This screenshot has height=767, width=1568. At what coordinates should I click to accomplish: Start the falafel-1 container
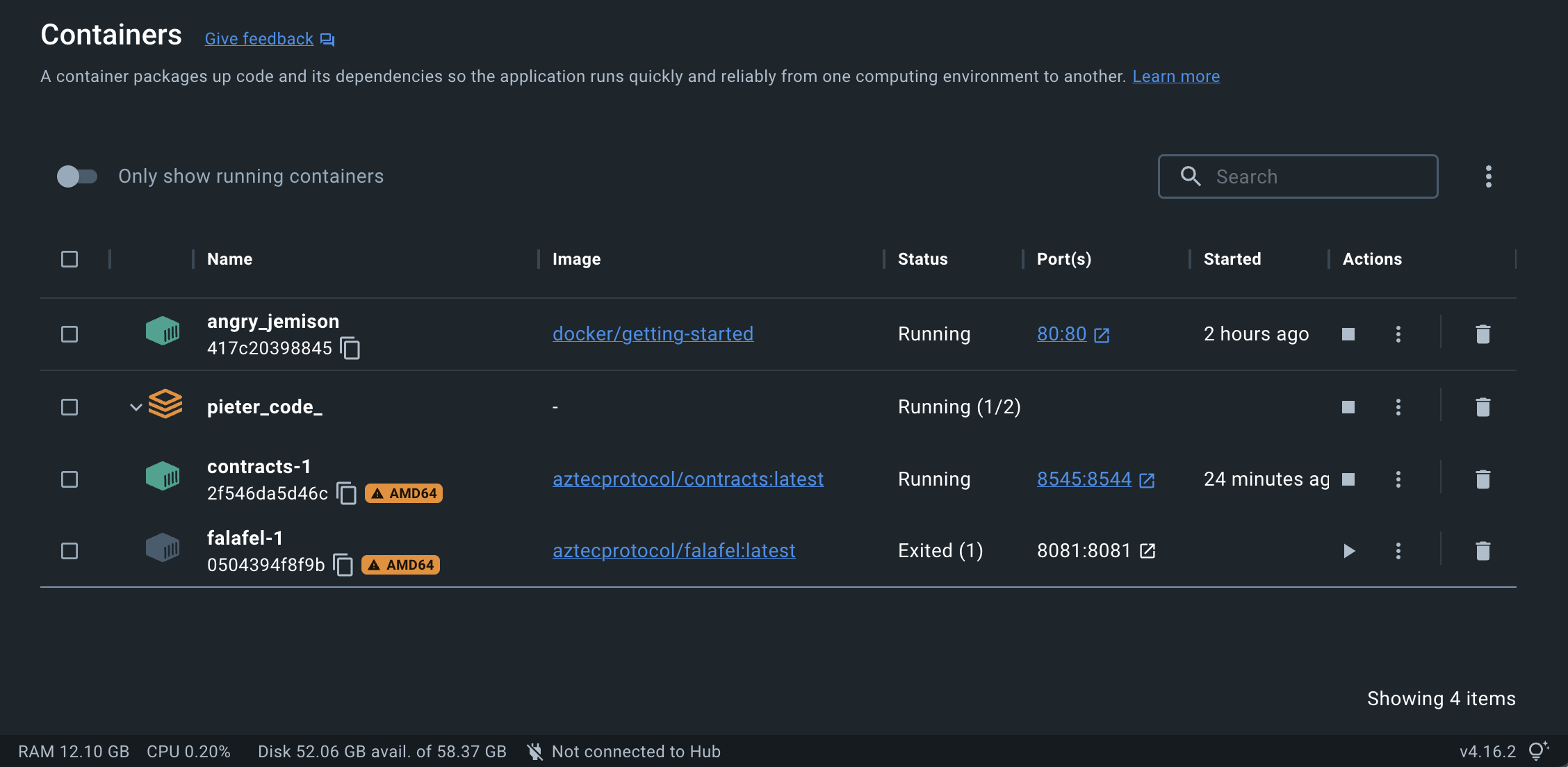(1348, 551)
